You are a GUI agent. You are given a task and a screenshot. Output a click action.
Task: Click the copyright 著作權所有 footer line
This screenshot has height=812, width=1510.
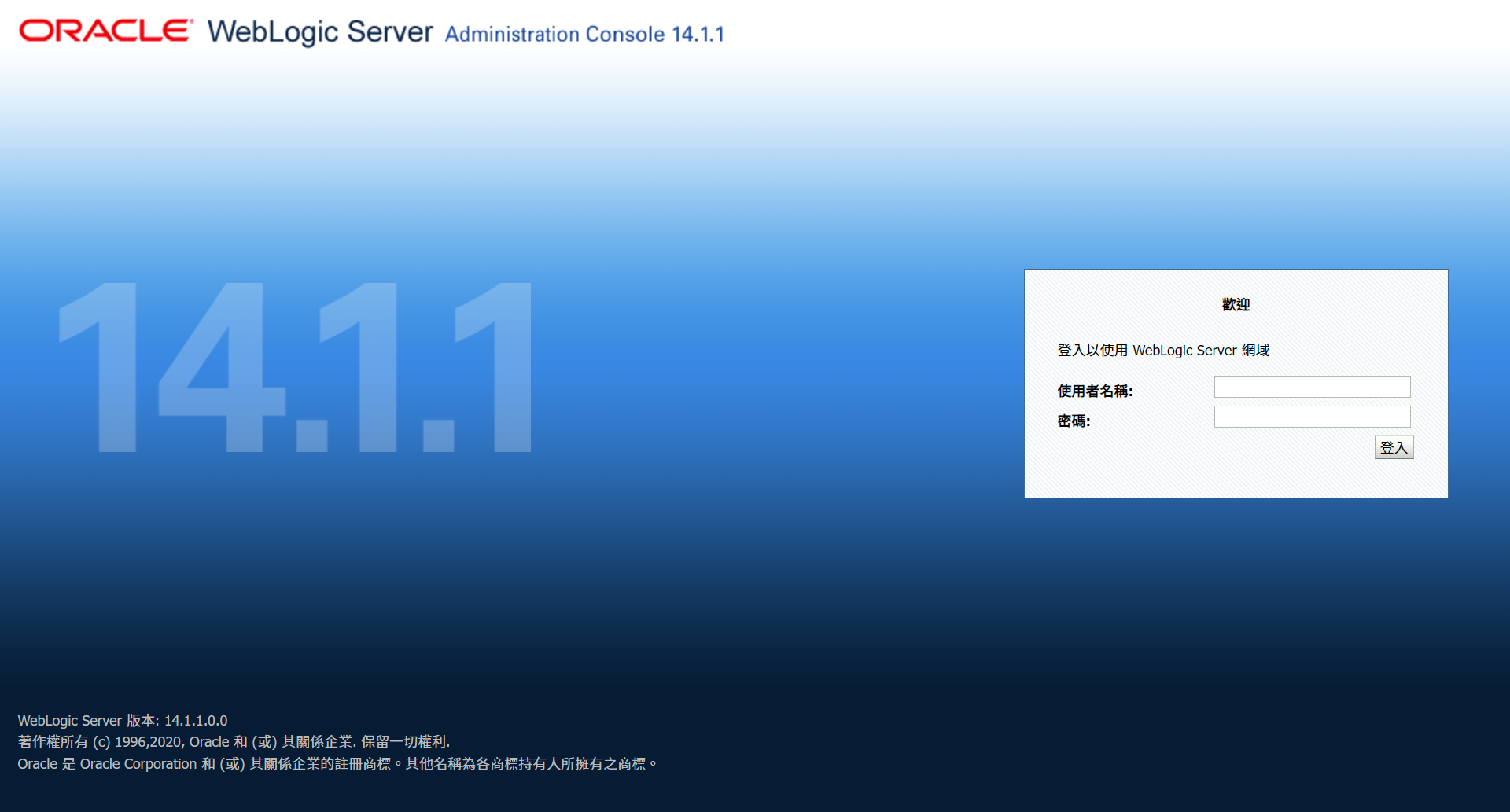tap(234, 741)
